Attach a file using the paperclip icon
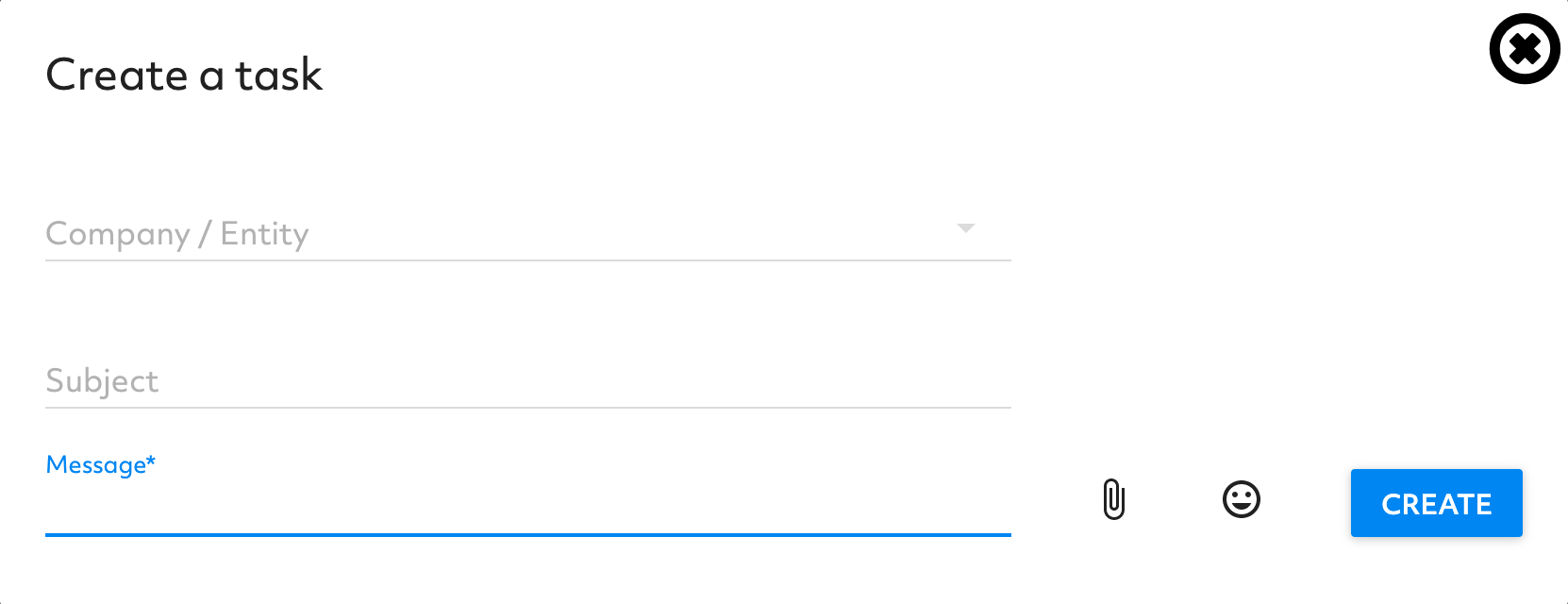The height and width of the screenshot is (604, 1568). 1114,499
